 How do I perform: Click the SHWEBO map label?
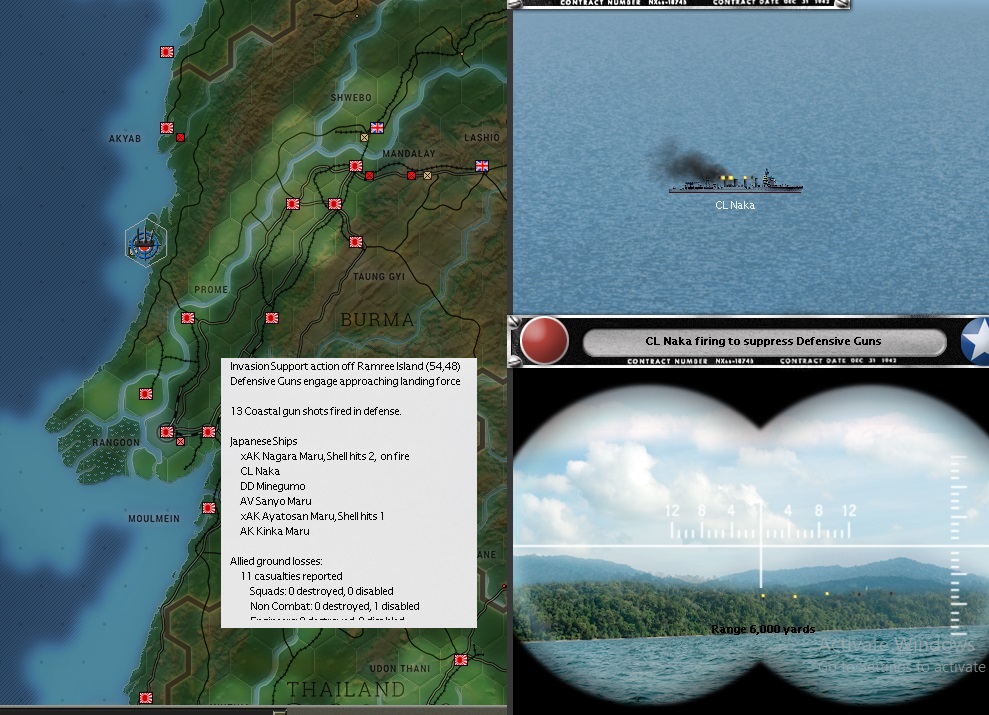click(x=351, y=98)
